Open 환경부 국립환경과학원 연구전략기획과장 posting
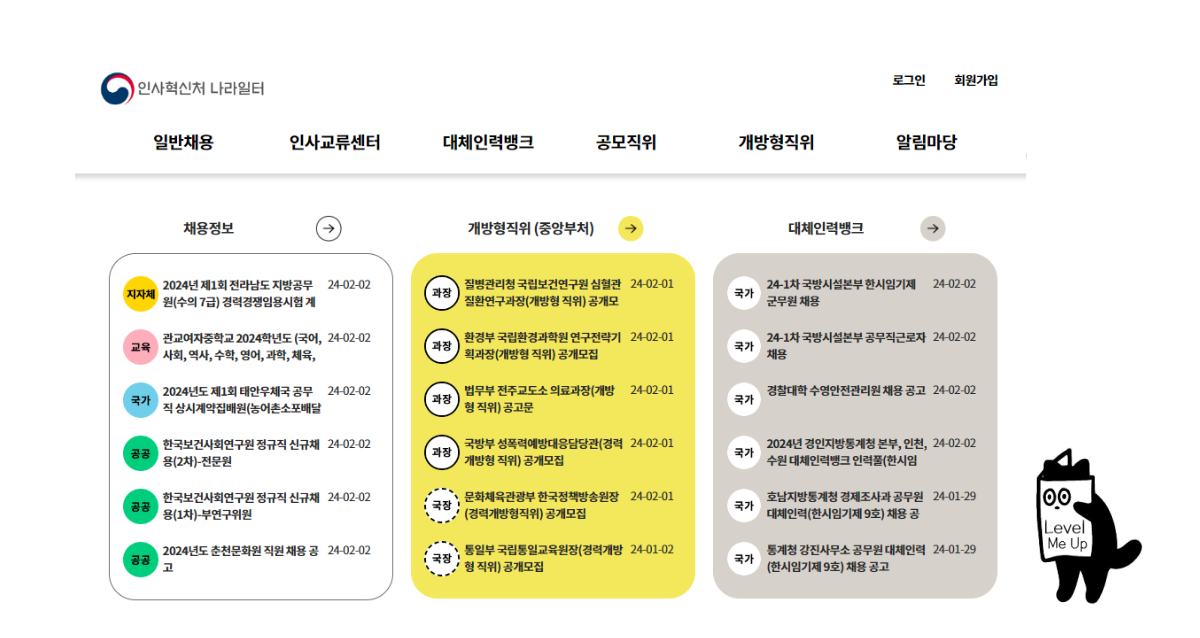 point(543,345)
